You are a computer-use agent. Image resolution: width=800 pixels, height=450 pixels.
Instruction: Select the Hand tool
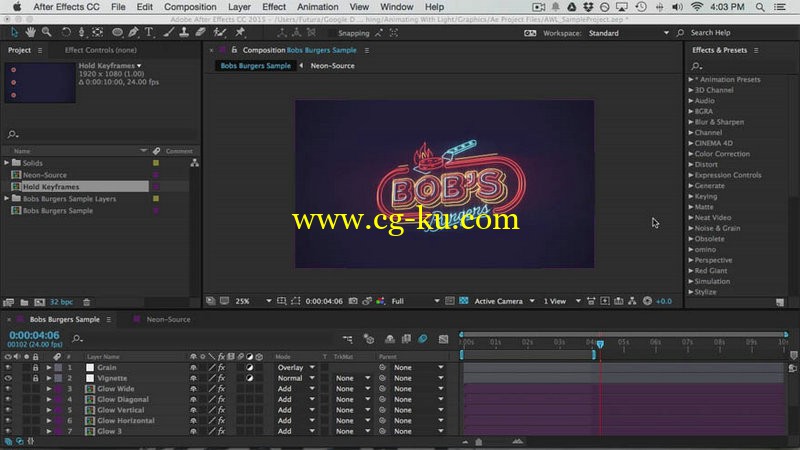click(x=31, y=33)
